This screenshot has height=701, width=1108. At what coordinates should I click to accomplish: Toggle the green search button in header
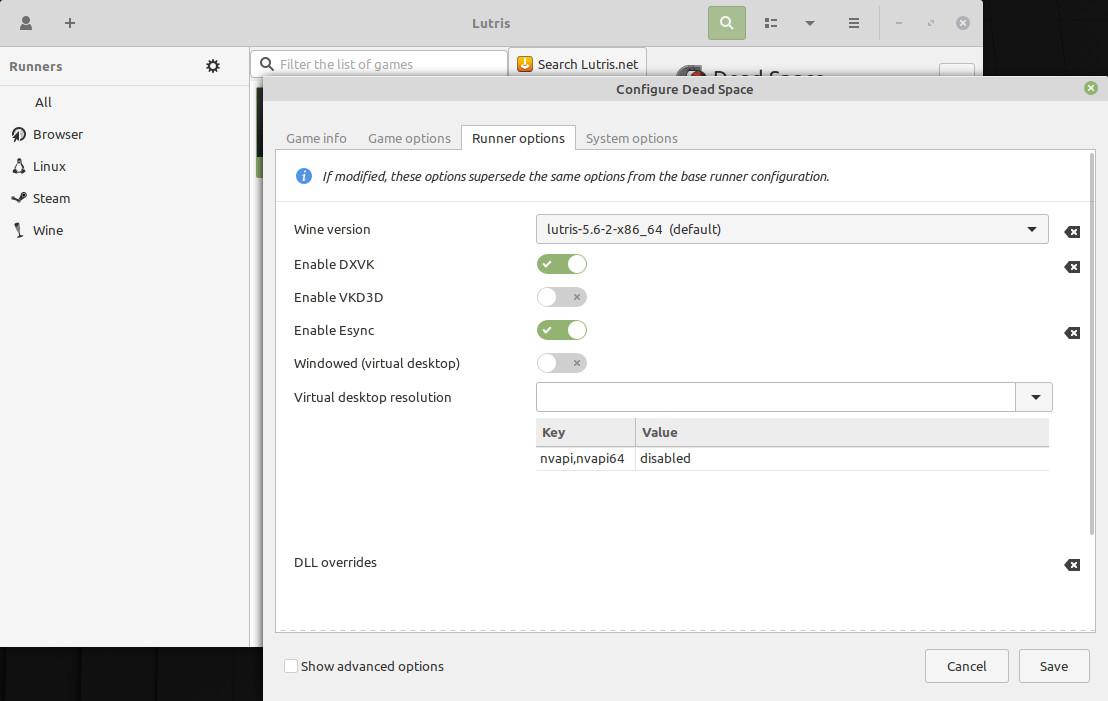(727, 23)
